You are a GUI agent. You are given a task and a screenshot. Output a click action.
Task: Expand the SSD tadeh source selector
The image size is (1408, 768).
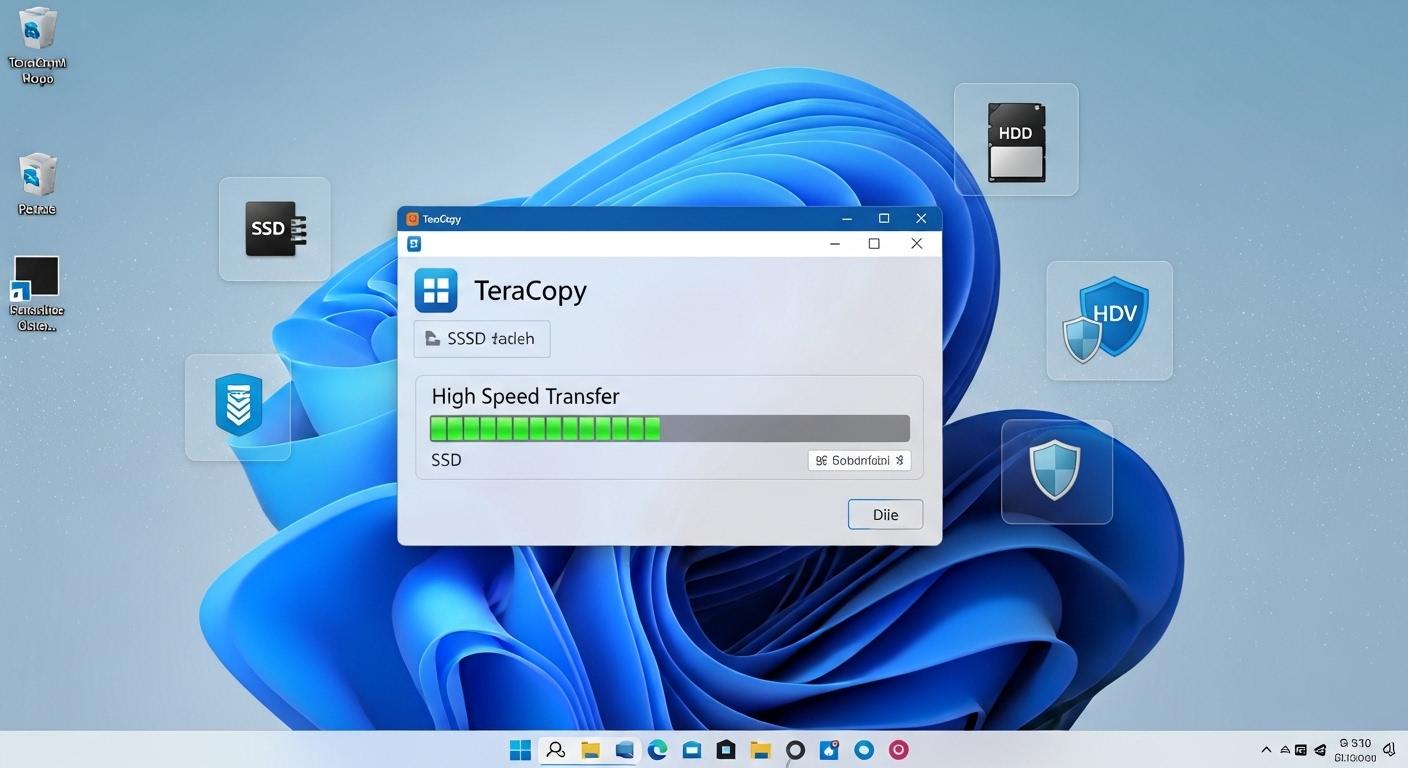(x=481, y=338)
